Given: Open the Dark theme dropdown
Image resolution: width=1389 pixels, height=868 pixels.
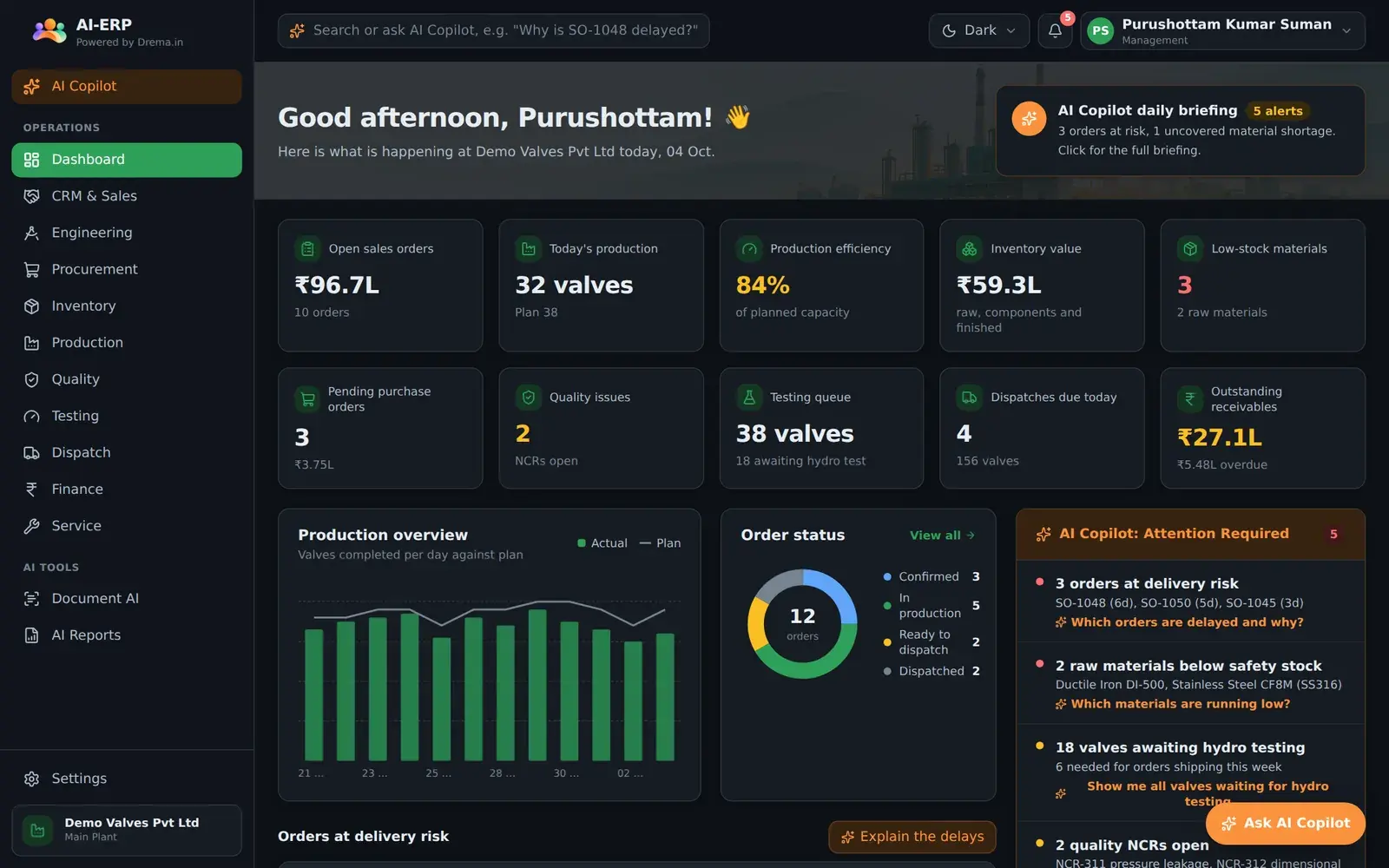Looking at the screenshot, I should [x=979, y=30].
